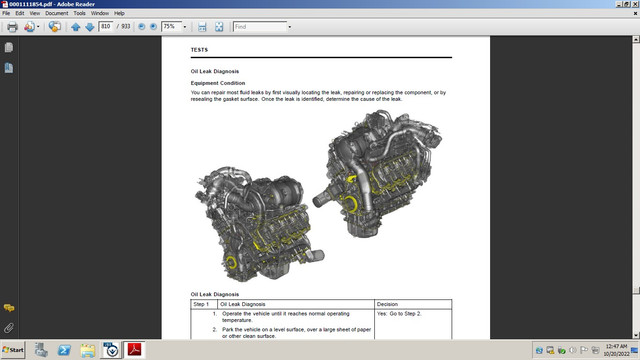This screenshot has height=360, width=640.
Task: Click the 'Decision' table header cell
Action: (413, 304)
